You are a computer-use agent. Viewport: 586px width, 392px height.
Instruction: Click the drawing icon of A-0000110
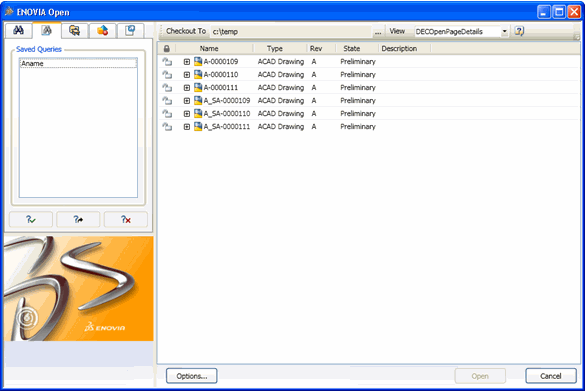click(198, 74)
